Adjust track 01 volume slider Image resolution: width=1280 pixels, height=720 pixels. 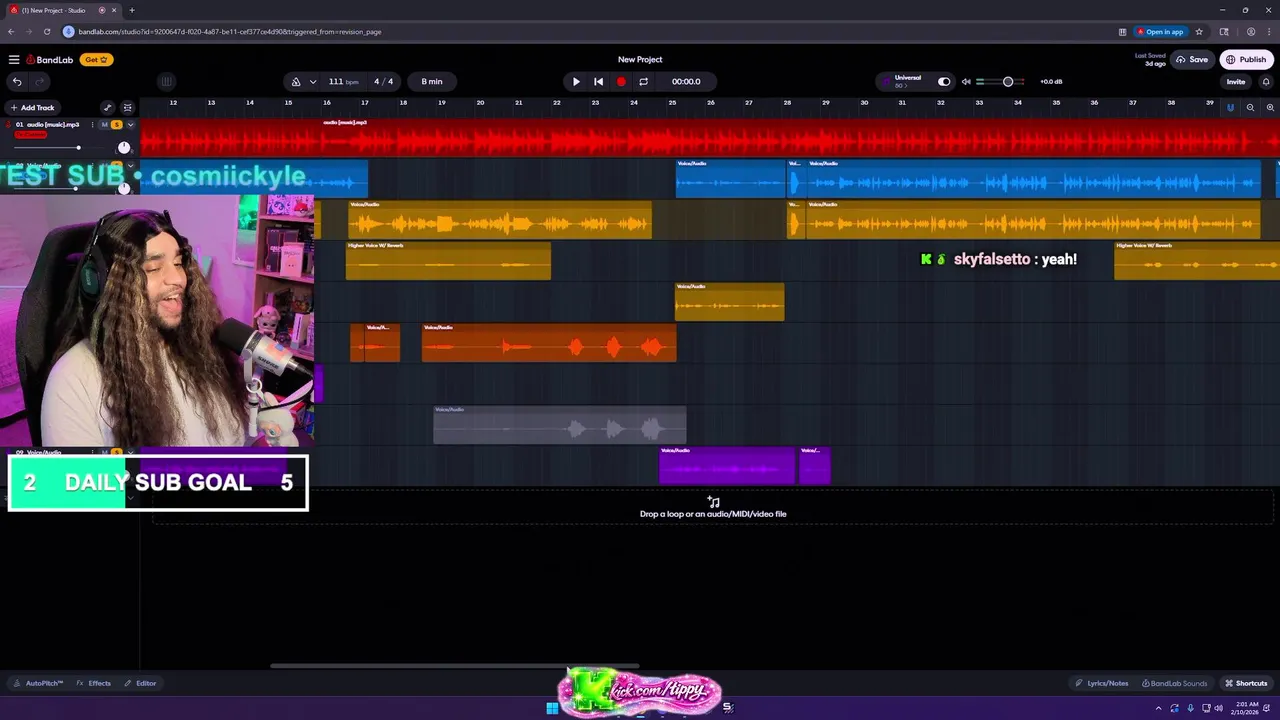pos(78,148)
